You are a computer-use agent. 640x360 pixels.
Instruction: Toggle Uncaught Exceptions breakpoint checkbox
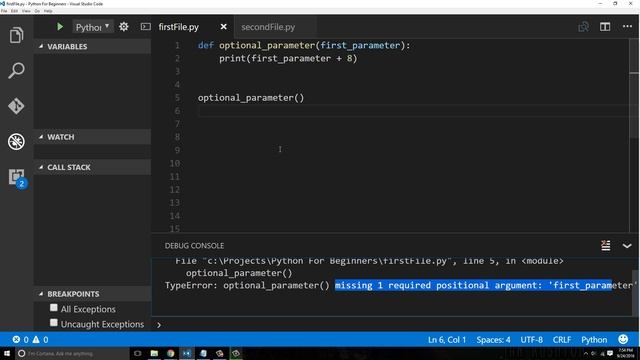click(x=53, y=323)
